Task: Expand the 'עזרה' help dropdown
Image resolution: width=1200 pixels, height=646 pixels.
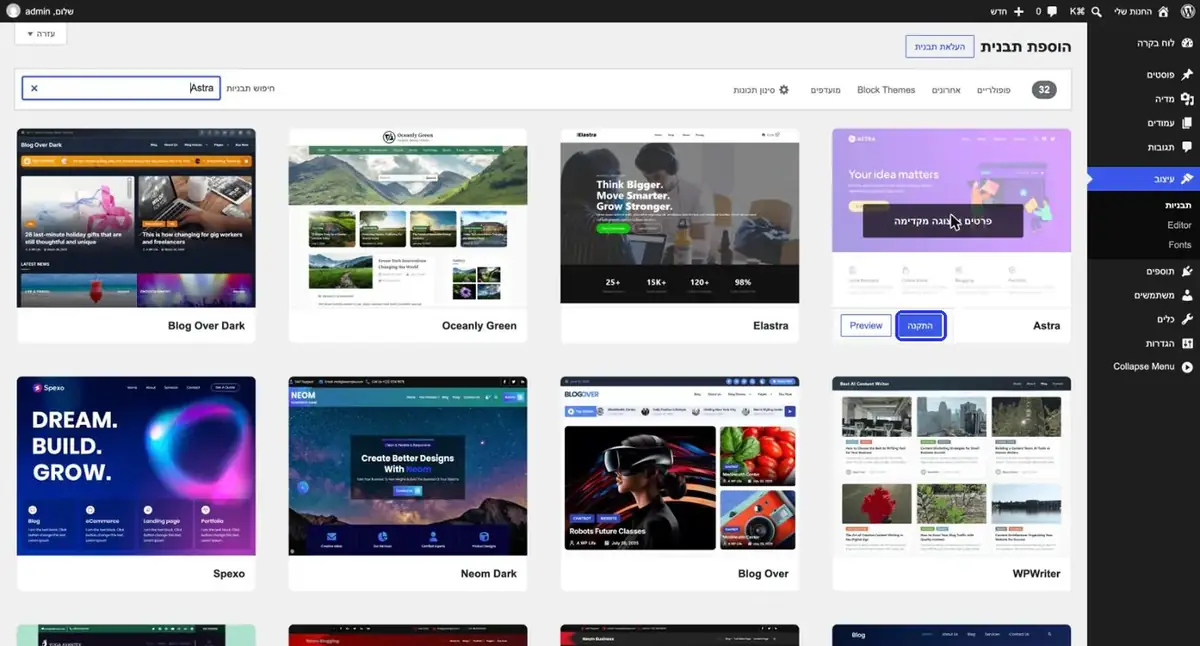Action: click(x=41, y=34)
